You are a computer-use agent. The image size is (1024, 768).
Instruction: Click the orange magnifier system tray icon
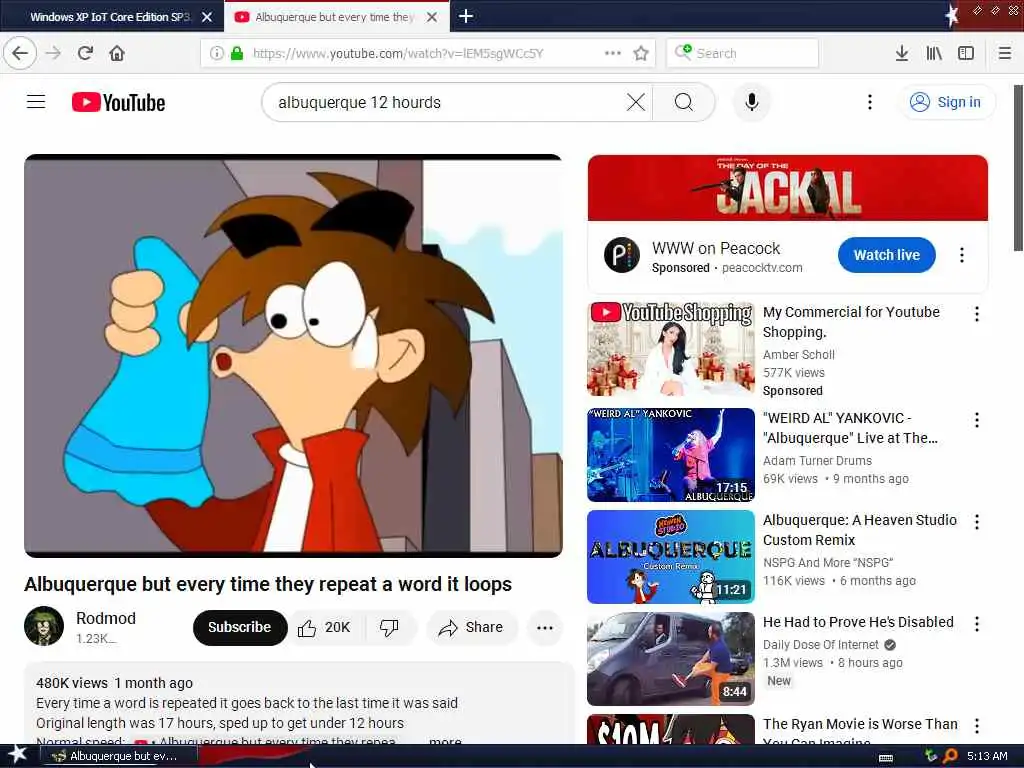point(950,756)
